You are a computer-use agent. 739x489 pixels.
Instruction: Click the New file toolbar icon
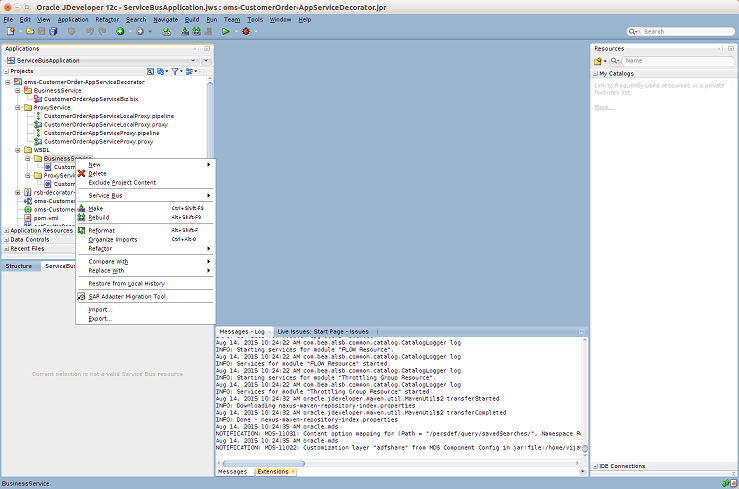click(x=11, y=31)
